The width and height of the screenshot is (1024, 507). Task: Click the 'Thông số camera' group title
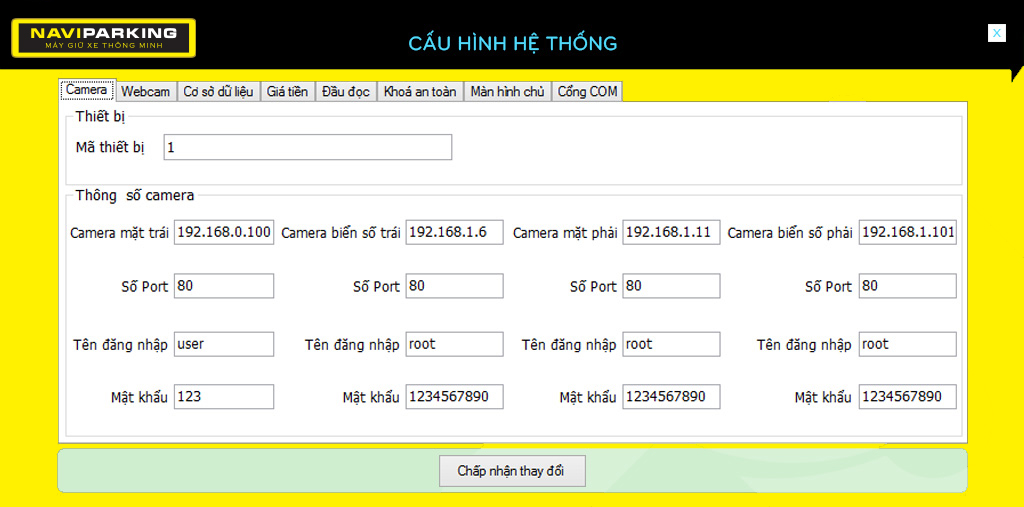135,195
